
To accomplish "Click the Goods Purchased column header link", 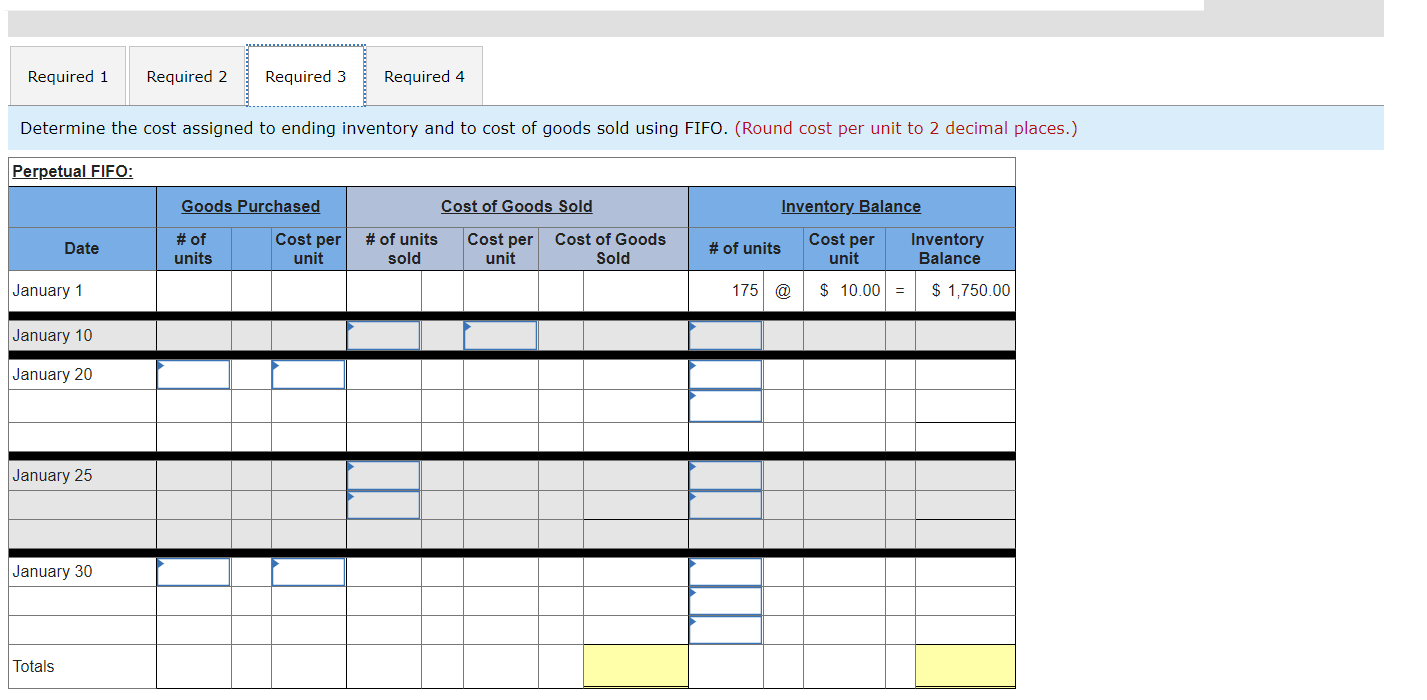I will point(251,206).
